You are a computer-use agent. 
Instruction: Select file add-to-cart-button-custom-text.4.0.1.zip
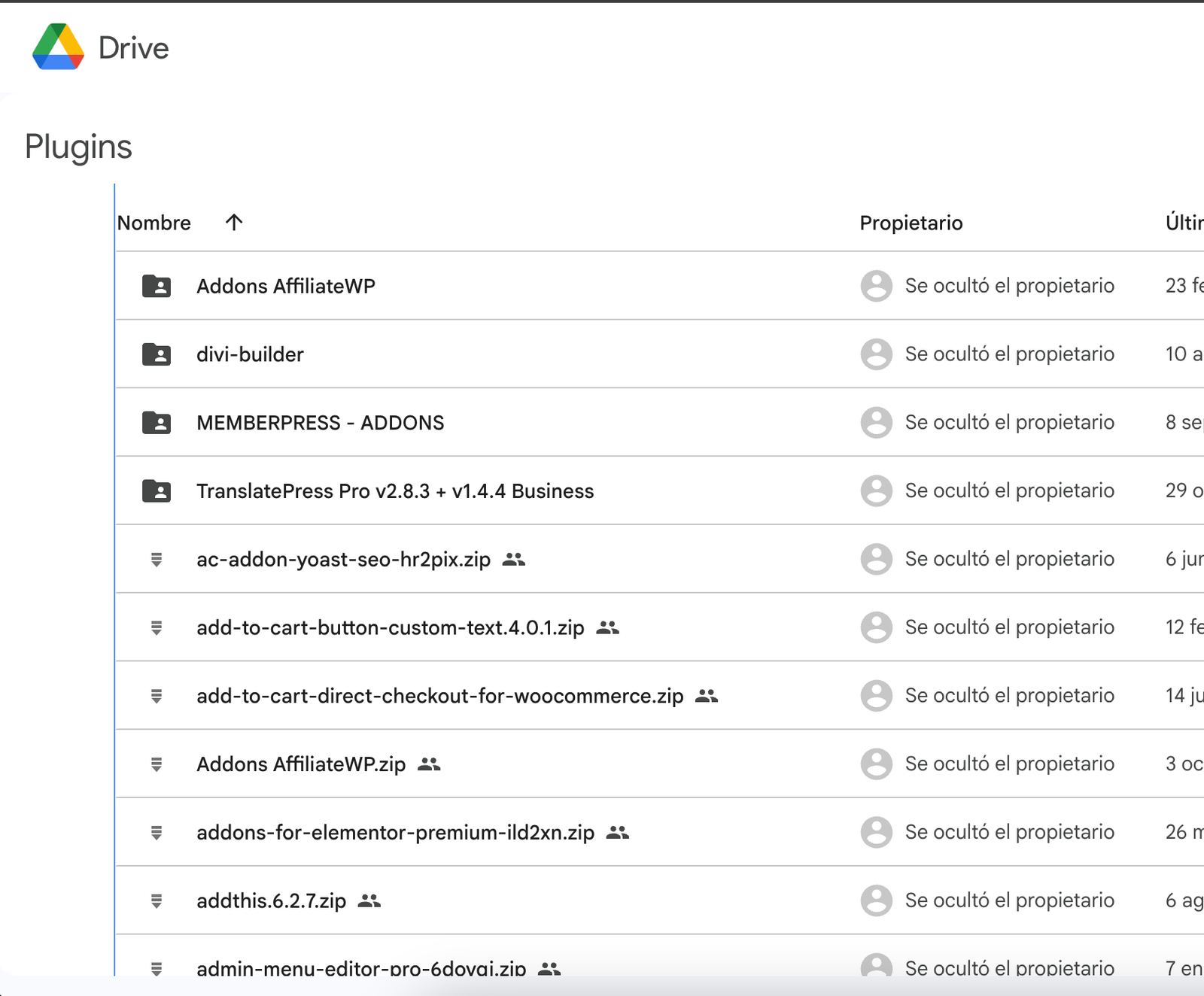click(x=391, y=628)
